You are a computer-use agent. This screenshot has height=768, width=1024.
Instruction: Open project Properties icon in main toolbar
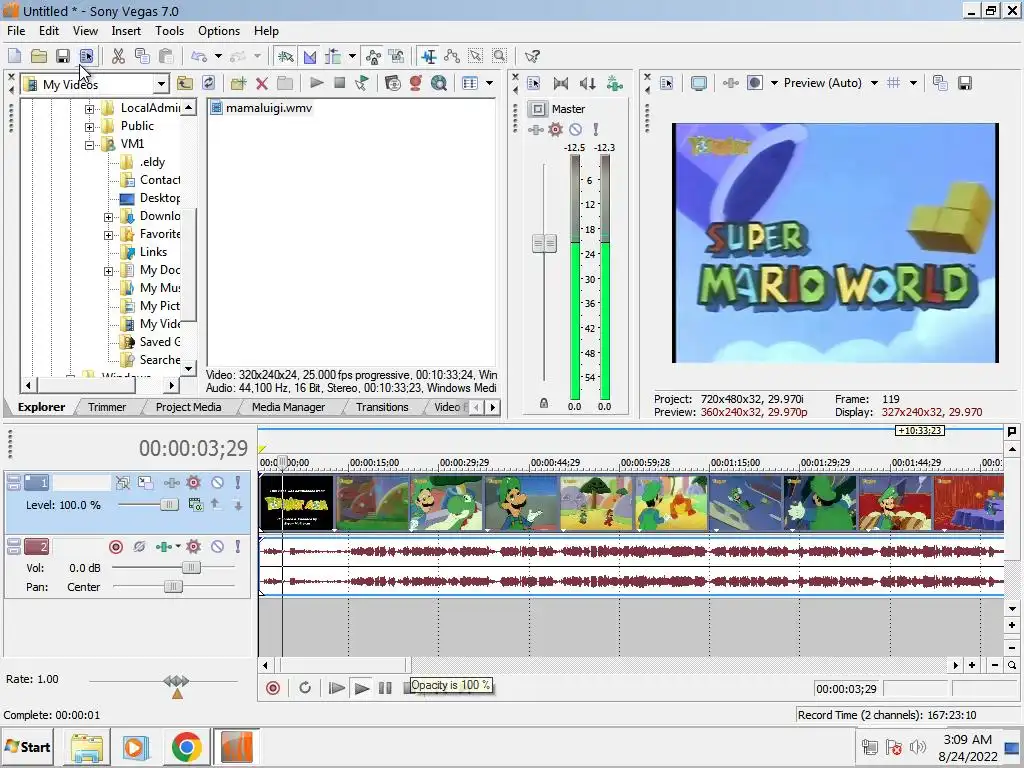click(x=86, y=56)
